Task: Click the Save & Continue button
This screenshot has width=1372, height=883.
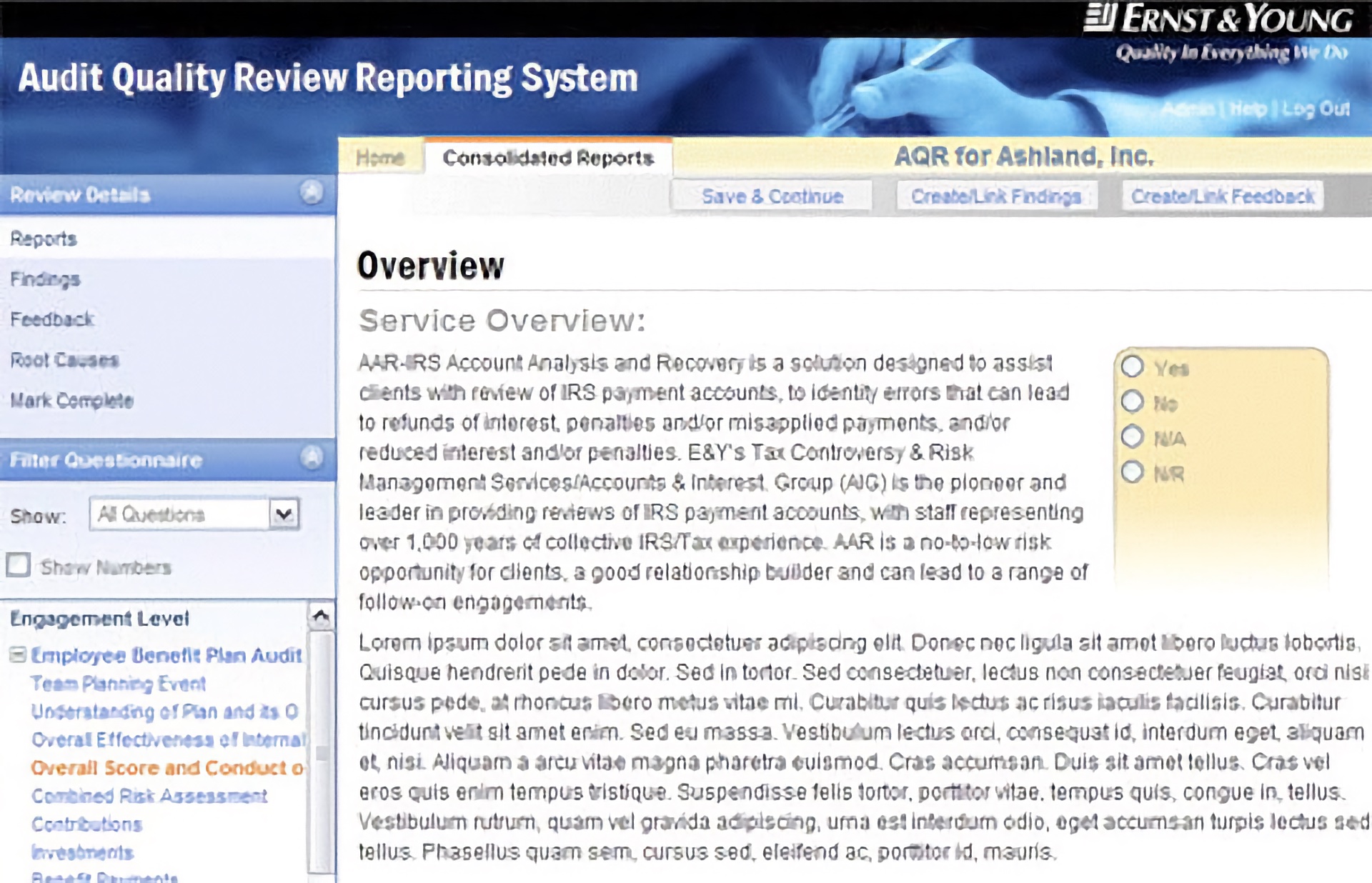Action: [x=772, y=196]
